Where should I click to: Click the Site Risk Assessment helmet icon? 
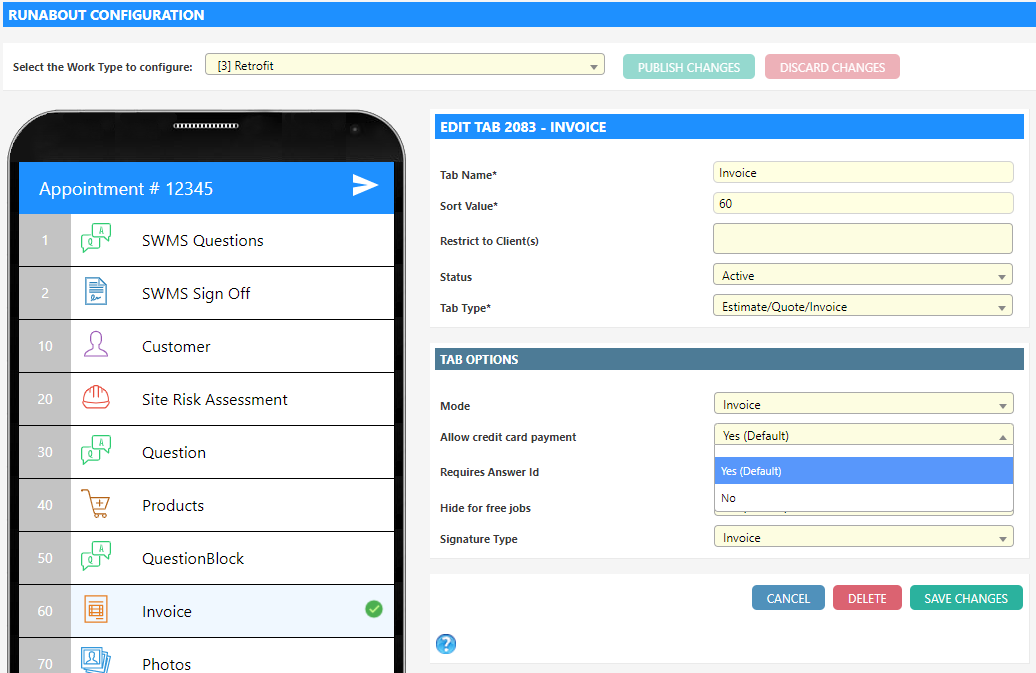(x=96, y=399)
